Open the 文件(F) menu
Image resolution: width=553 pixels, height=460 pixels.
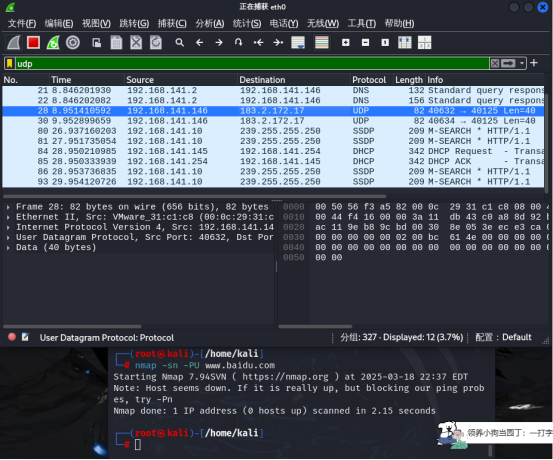click(22, 24)
